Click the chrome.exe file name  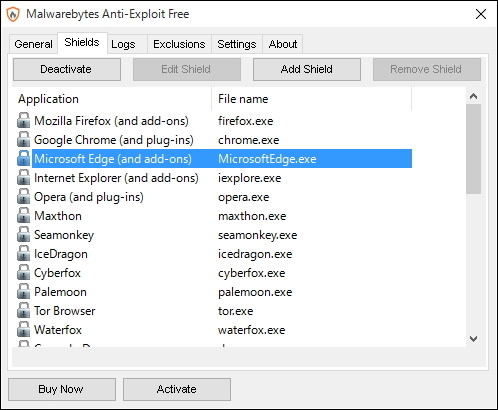[249, 140]
